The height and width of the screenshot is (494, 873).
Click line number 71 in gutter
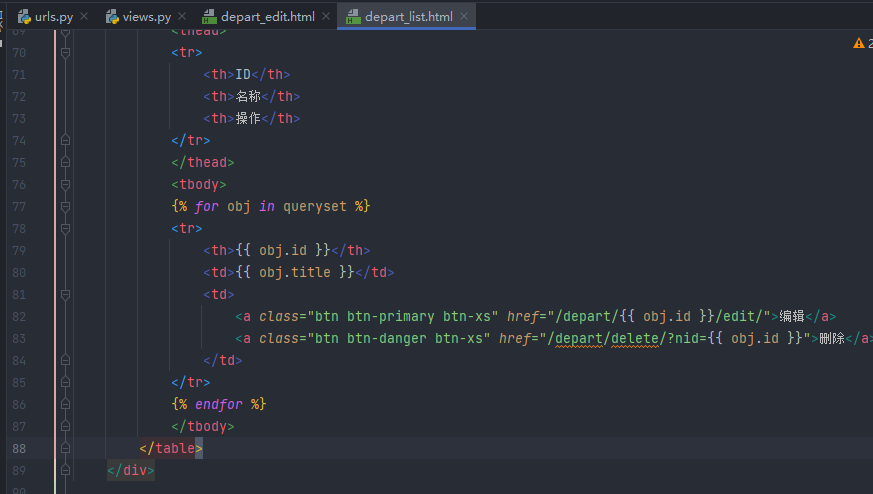click(19, 75)
